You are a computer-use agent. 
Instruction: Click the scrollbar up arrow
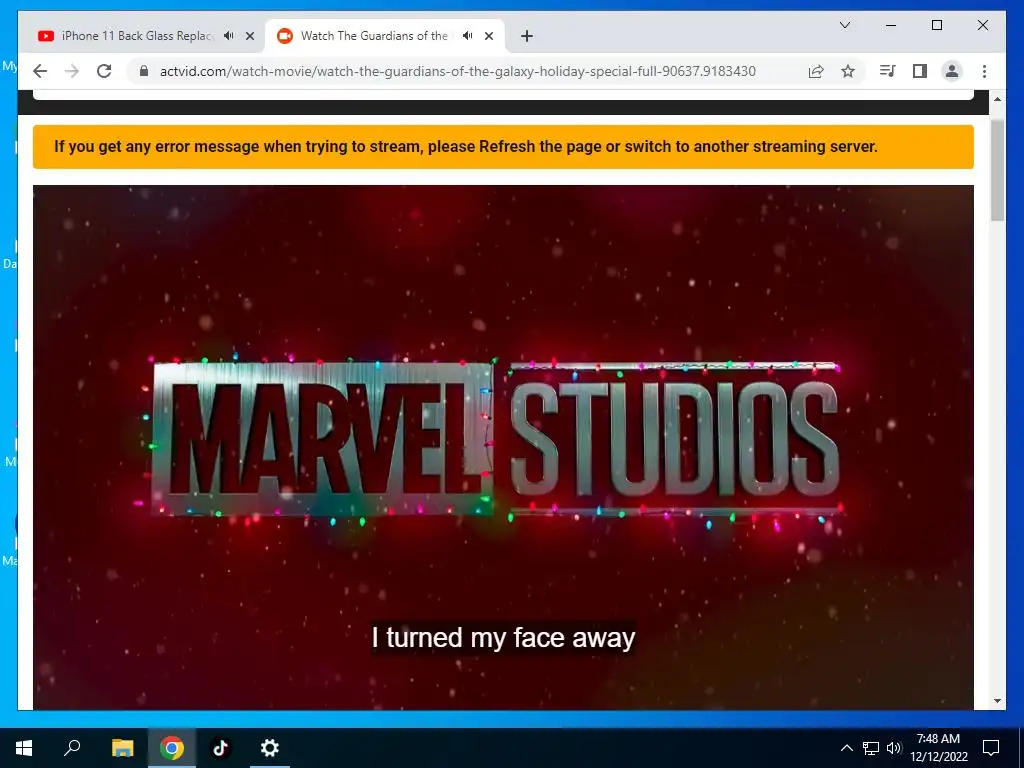pyautogui.click(x=997, y=99)
